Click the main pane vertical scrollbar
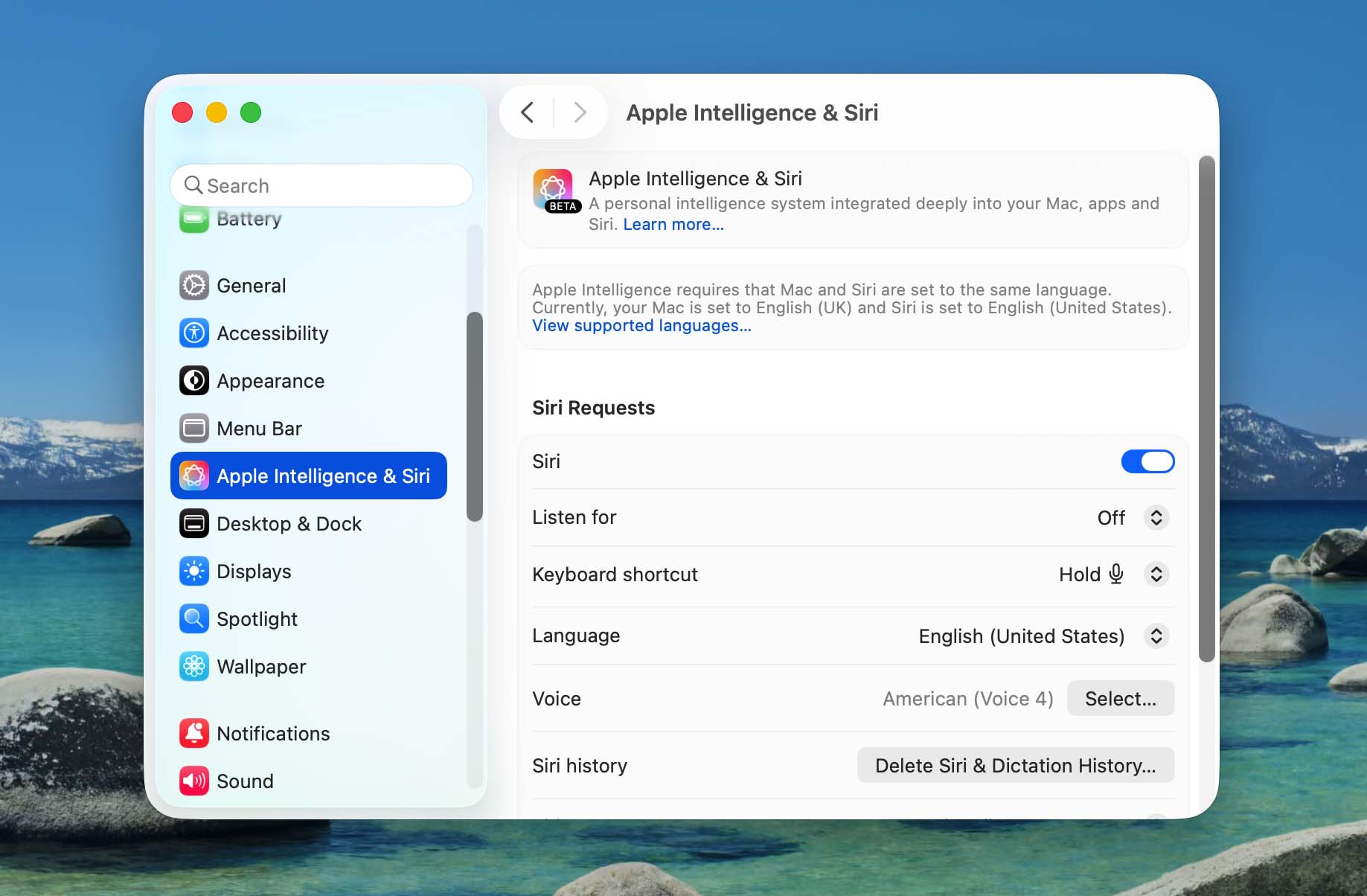This screenshot has height=896, width=1367. [1206, 409]
